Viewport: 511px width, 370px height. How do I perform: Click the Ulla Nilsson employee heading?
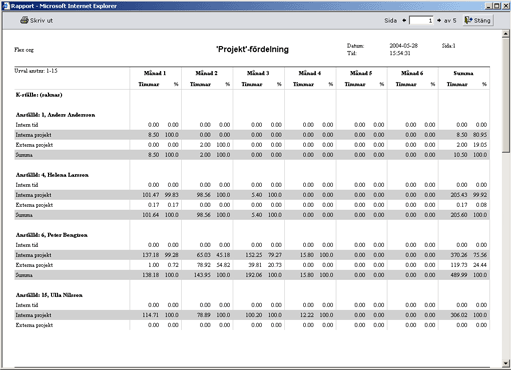tap(49, 295)
